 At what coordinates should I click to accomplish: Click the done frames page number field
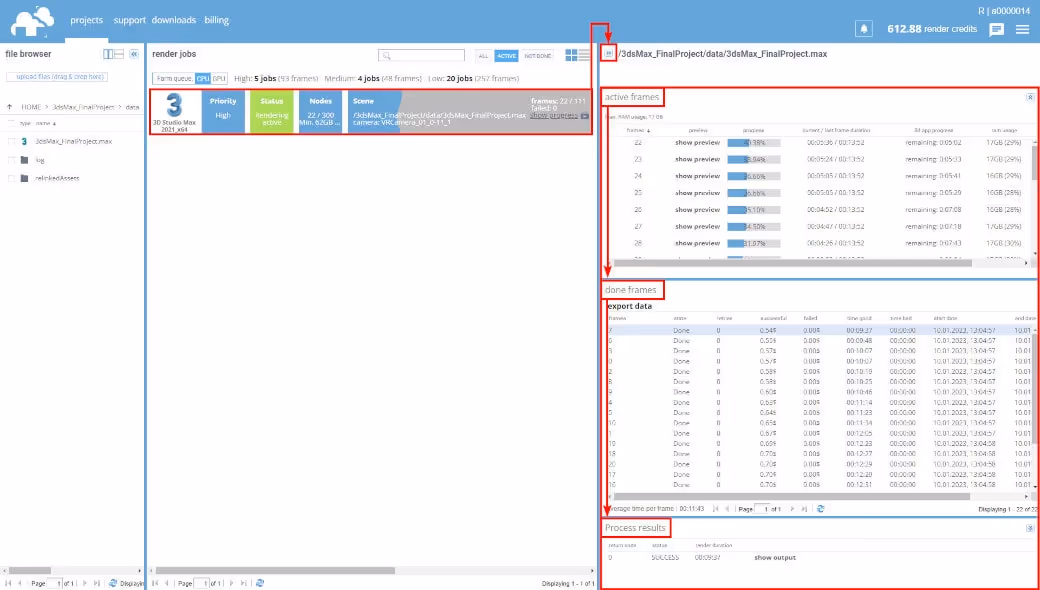click(763, 509)
